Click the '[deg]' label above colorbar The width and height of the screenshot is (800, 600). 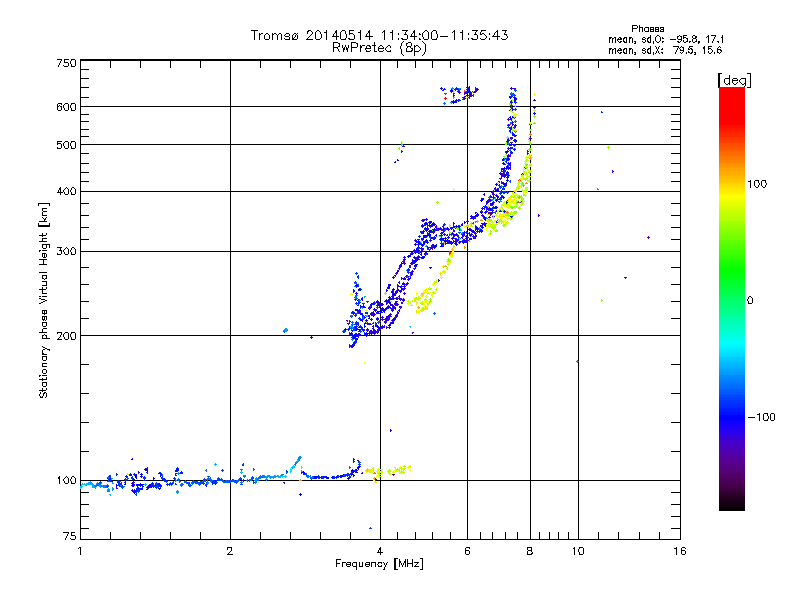734,80
